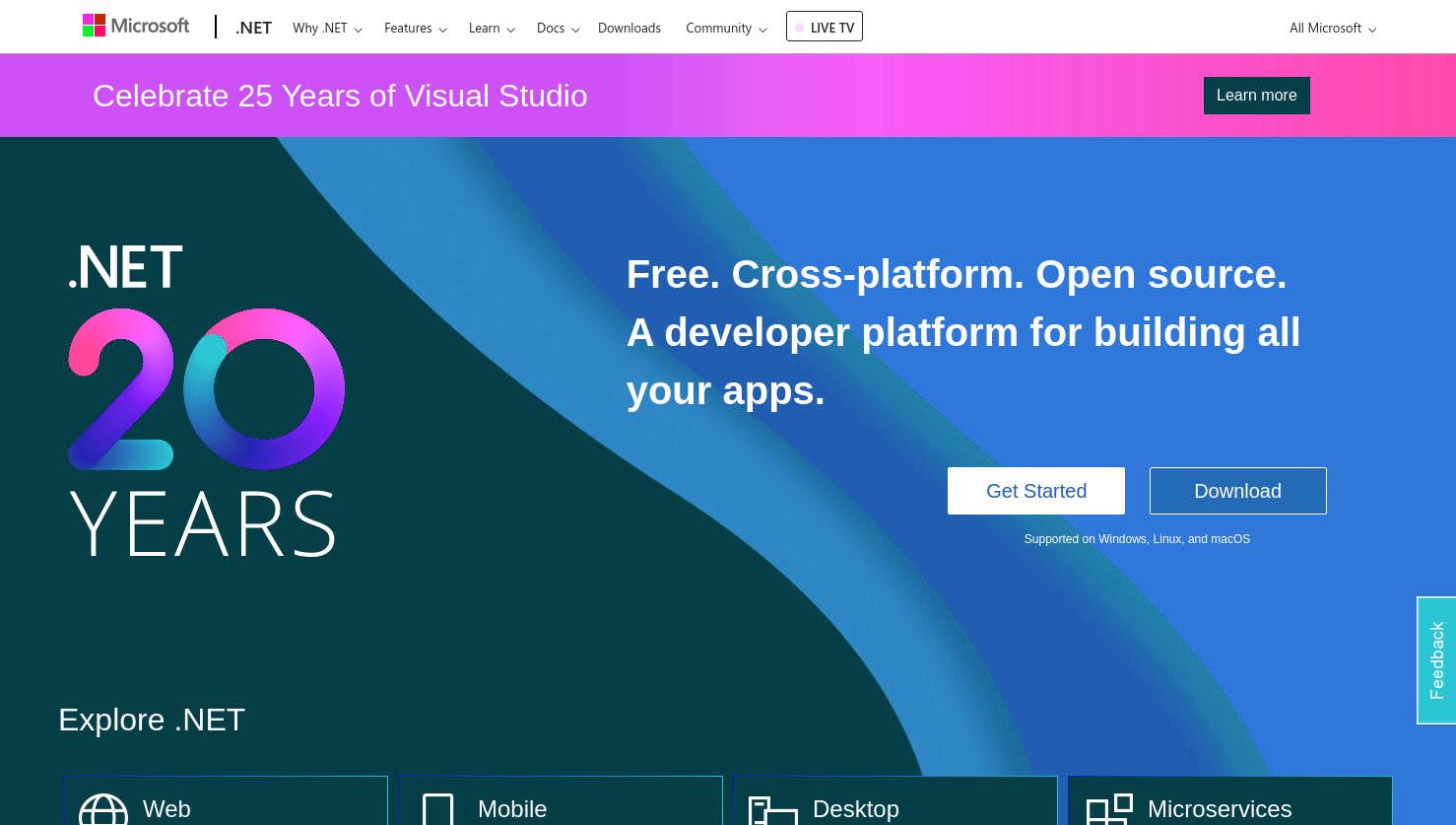The image size is (1456, 825).
Task: Open the LIVE TV button
Action: pyautogui.click(x=825, y=27)
